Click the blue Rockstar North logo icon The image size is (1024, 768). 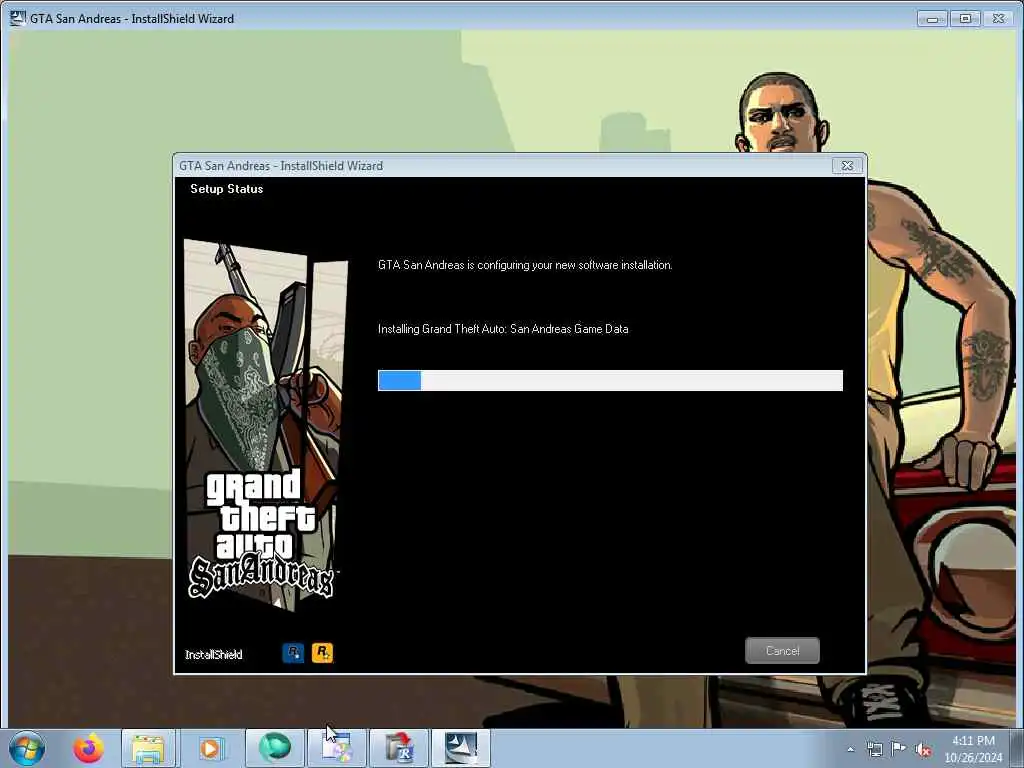click(293, 652)
